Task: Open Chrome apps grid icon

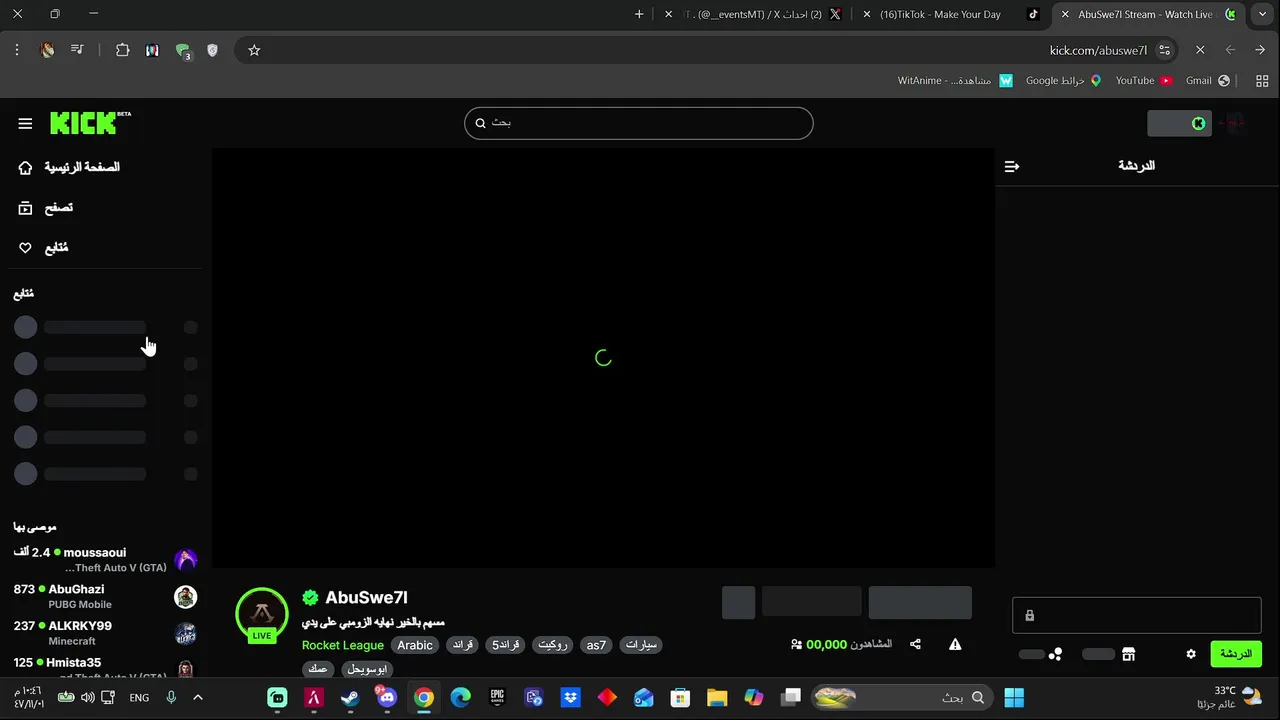Action: pyautogui.click(x=1262, y=80)
